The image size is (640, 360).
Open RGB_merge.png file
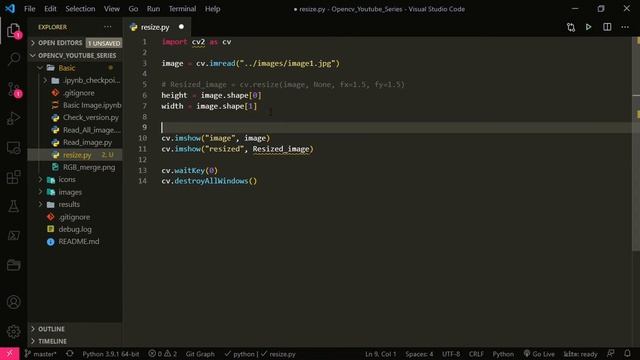click(x=75, y=167)
